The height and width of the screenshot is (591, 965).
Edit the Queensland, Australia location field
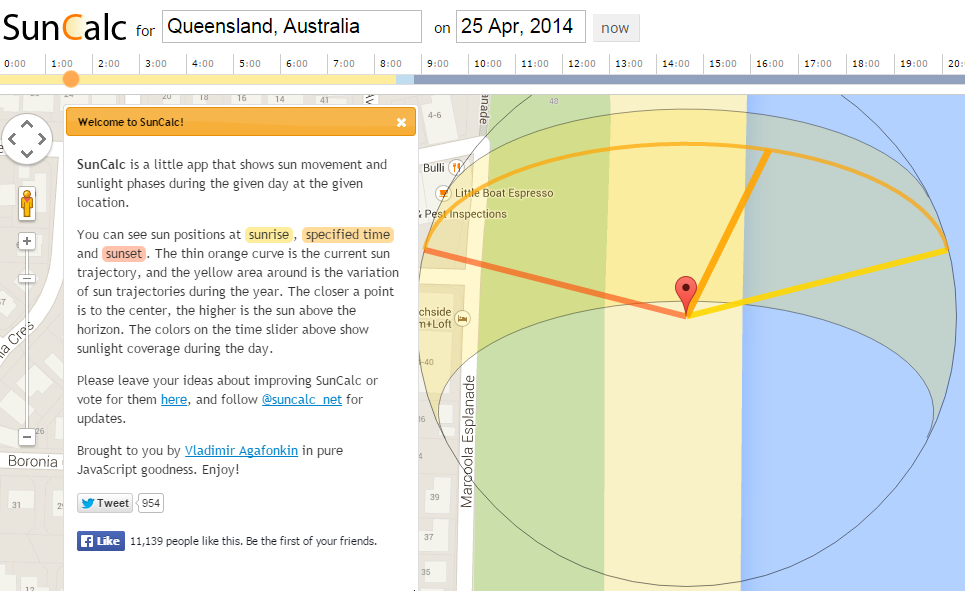pyautogui.click(x=291, y=27)
